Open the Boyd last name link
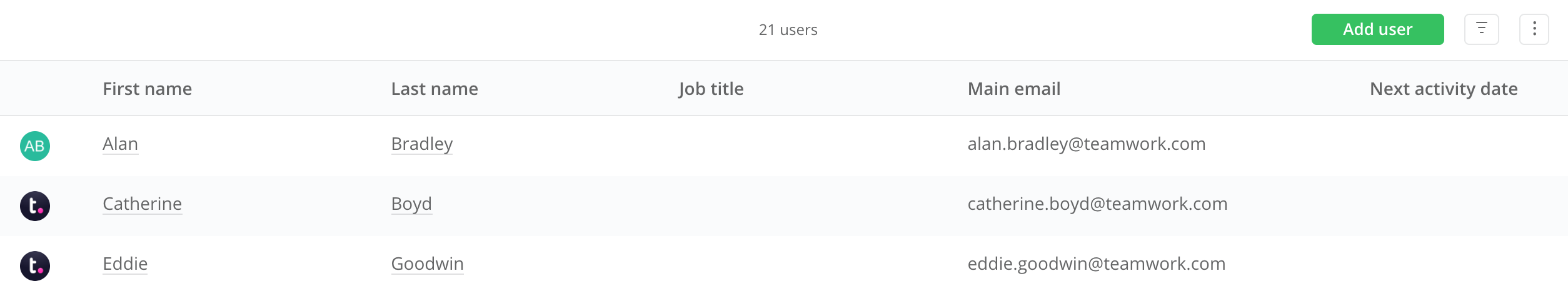Viewport: 1568px width, 296px height. 411,204
